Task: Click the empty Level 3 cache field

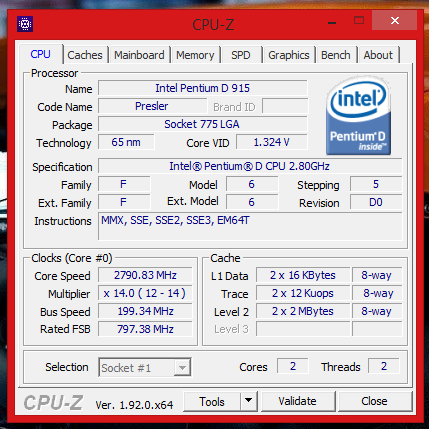Action: coord(303,329)
